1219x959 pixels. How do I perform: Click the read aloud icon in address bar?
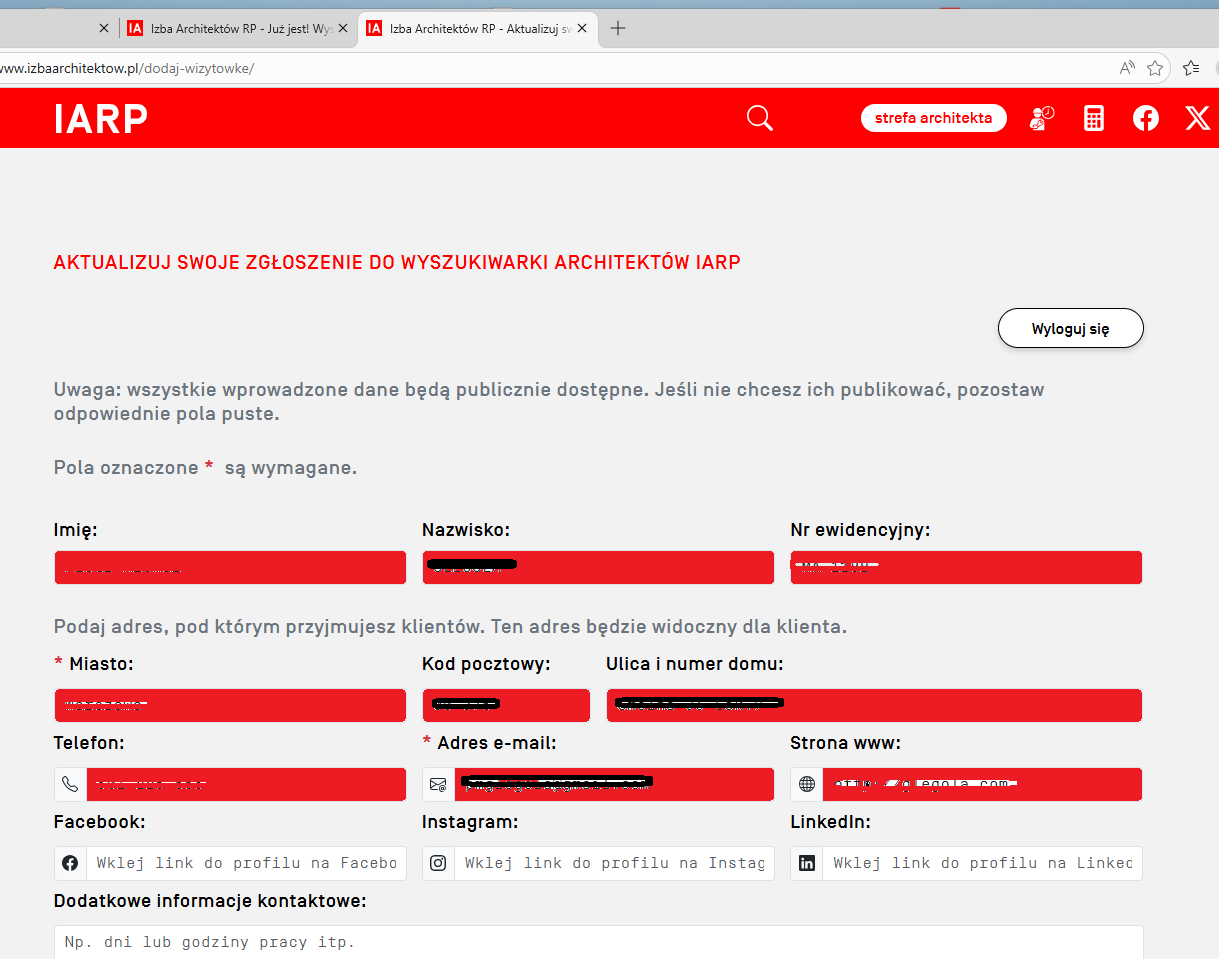[x=1127, y=68]
